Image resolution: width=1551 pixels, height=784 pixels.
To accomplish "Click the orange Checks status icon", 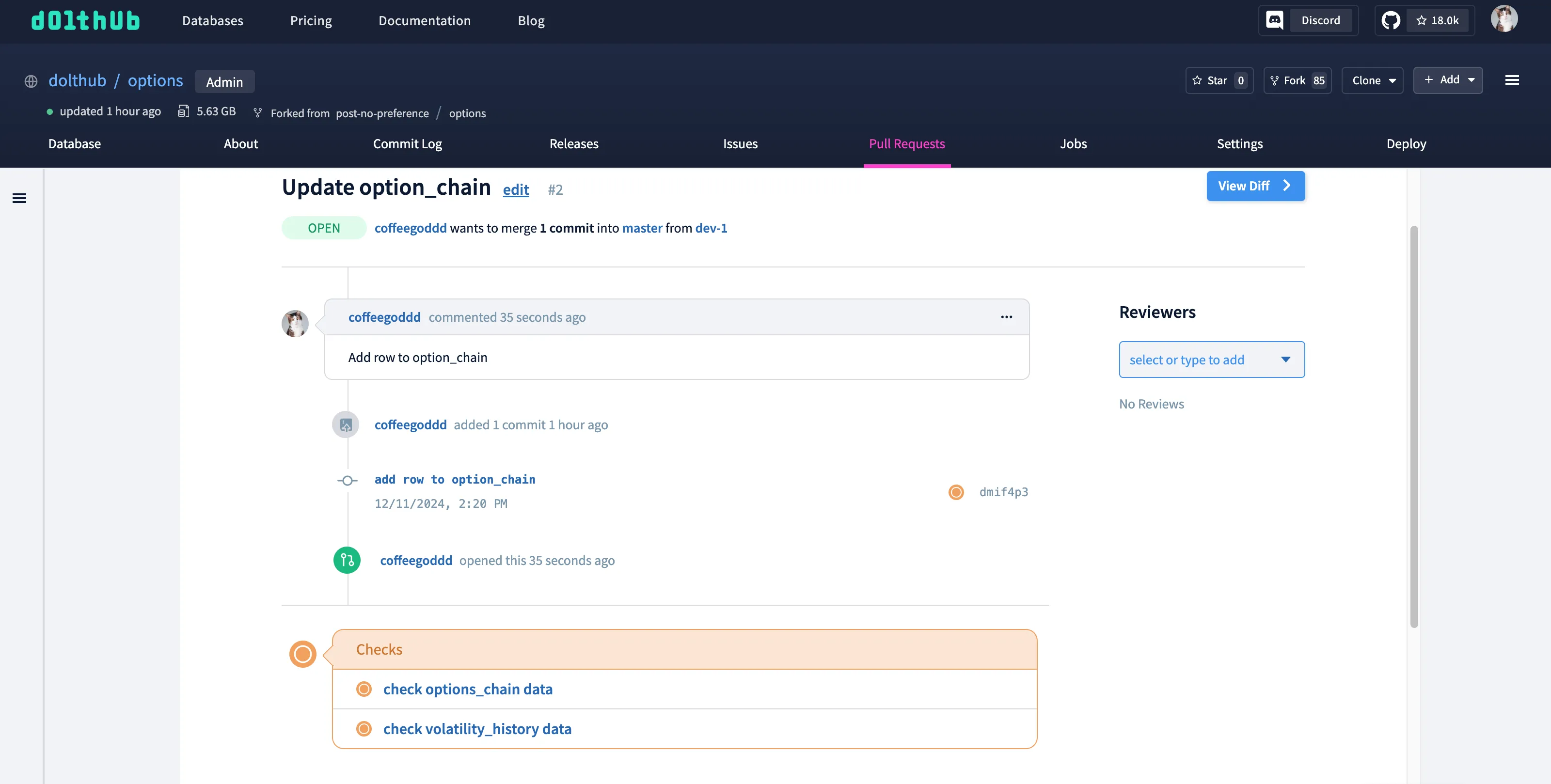I will [302, 654].
